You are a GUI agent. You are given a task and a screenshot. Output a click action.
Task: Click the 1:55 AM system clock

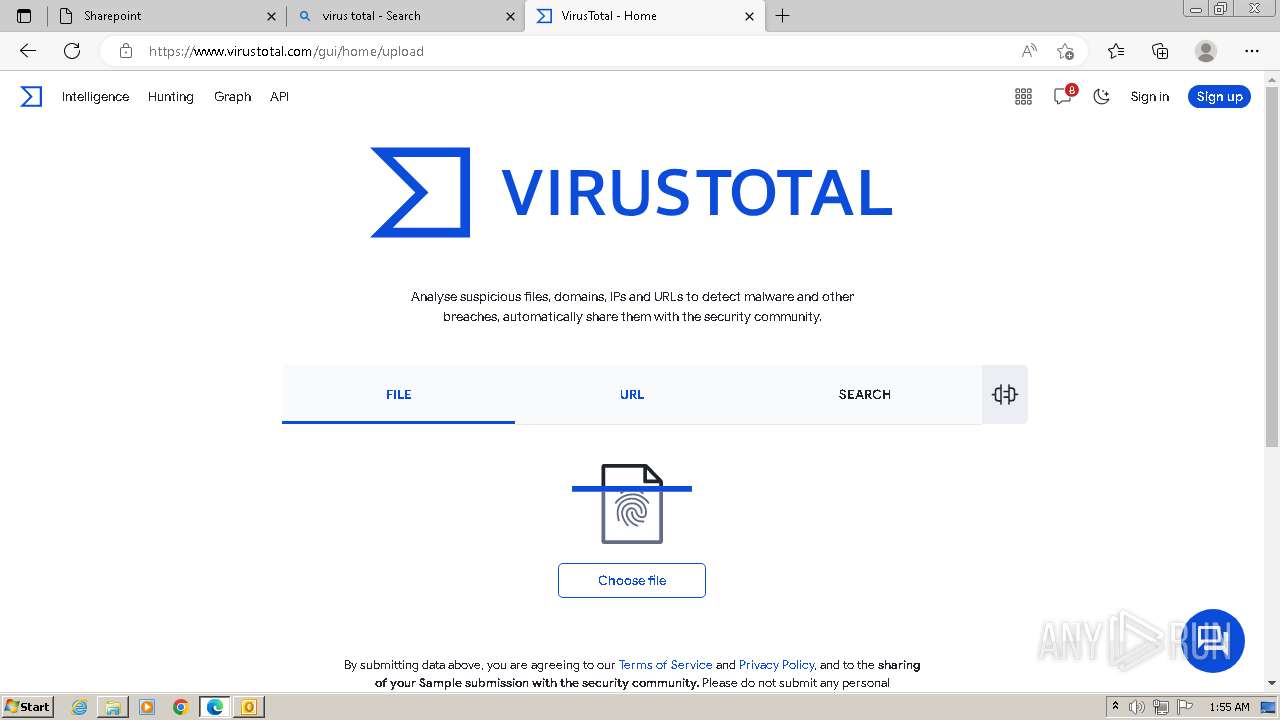tap(1229, 707)
